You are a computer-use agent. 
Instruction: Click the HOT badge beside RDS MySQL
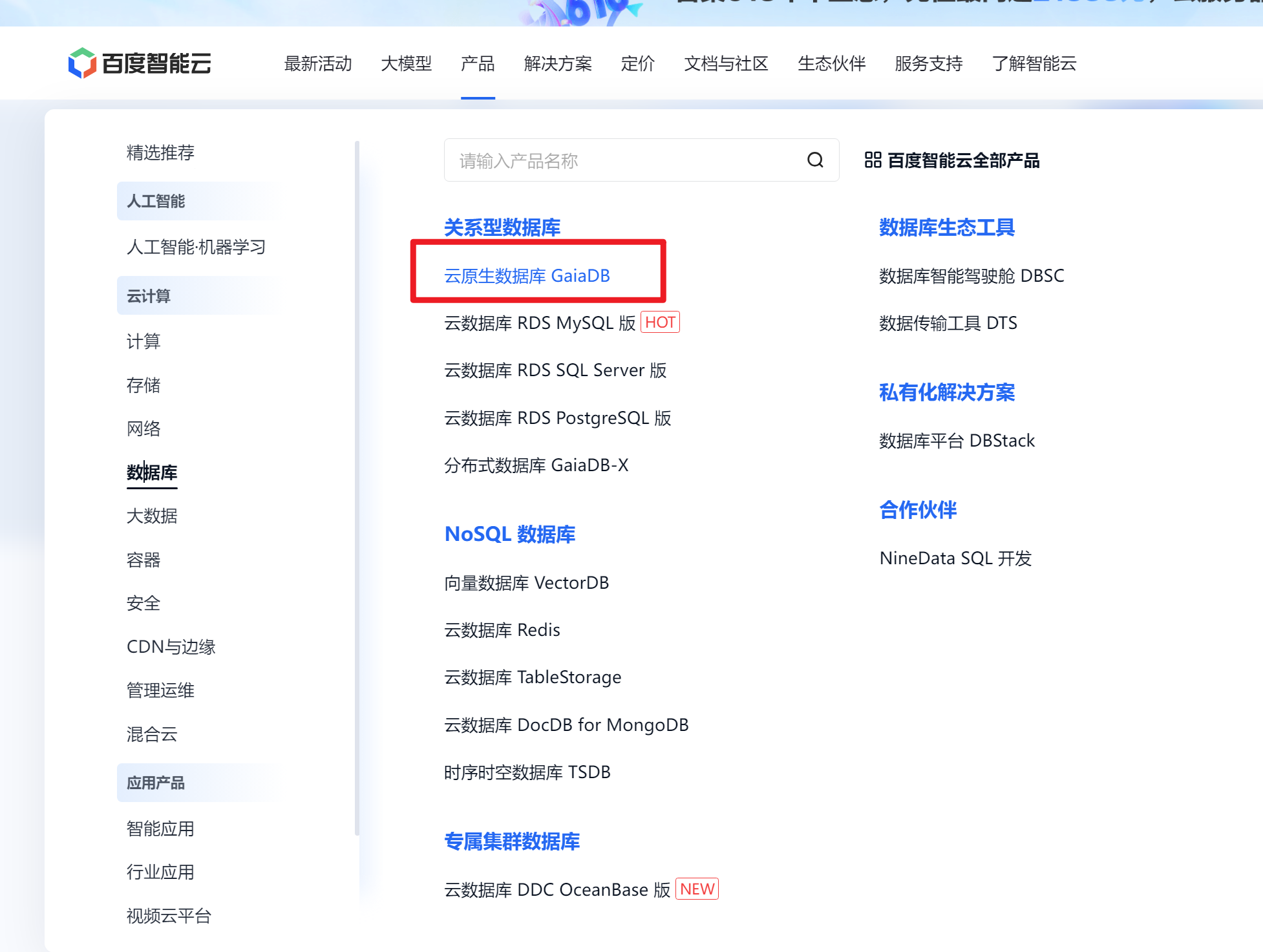click(660, 322)
